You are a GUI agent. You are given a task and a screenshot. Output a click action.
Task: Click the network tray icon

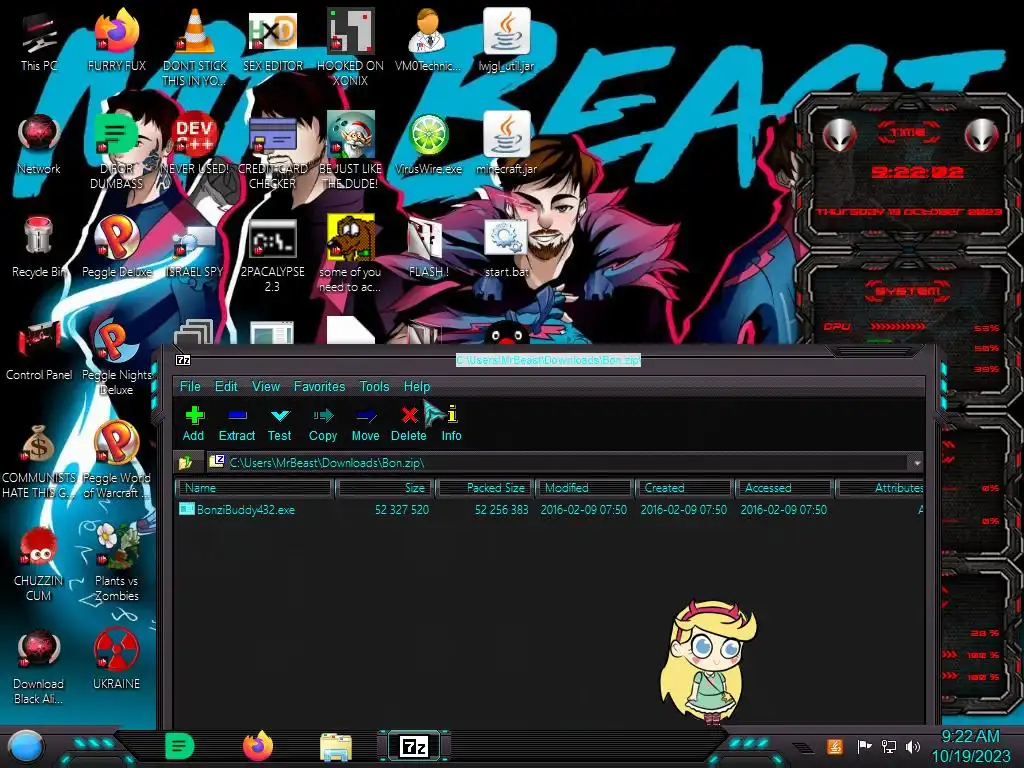tap(888, 746)
